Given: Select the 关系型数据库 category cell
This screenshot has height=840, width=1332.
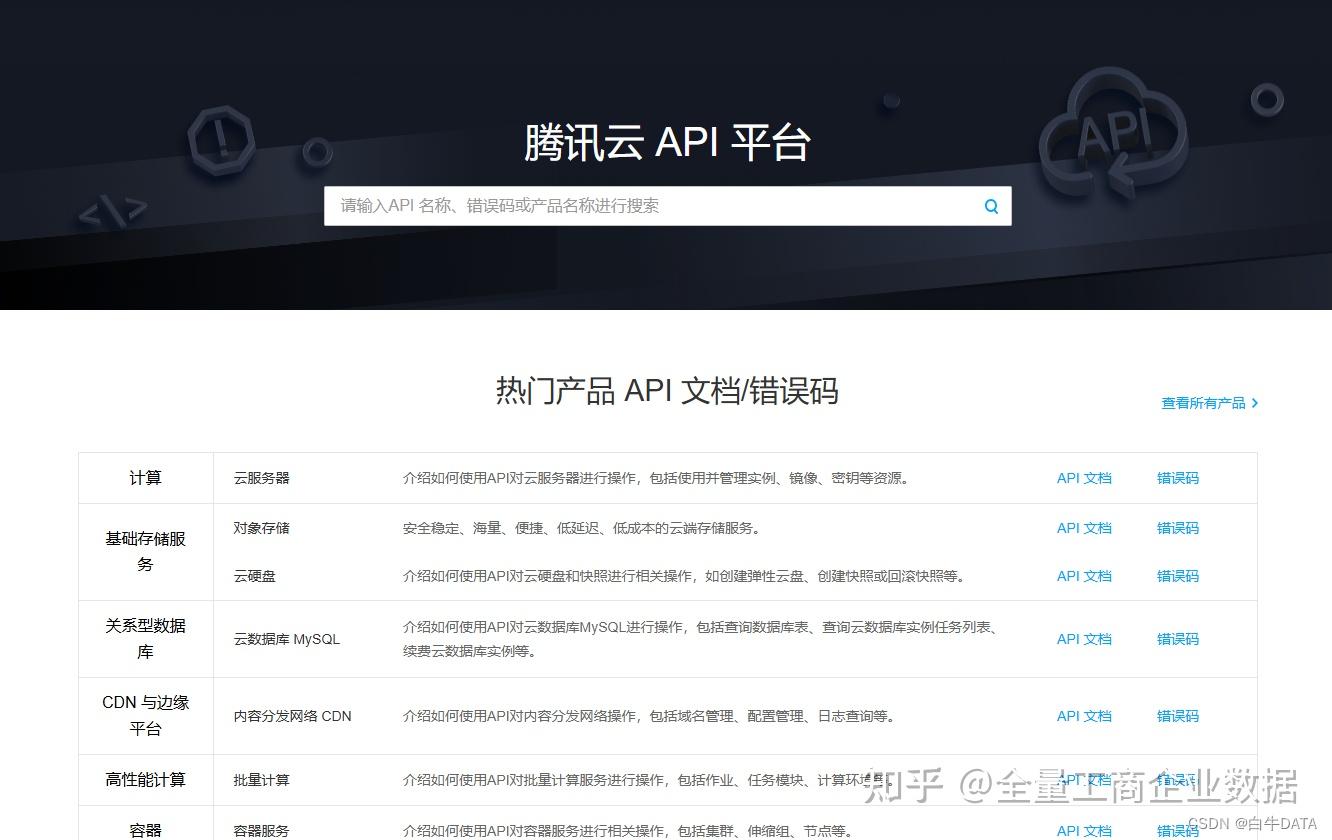Looking at the screenshot, I should 146,639.
